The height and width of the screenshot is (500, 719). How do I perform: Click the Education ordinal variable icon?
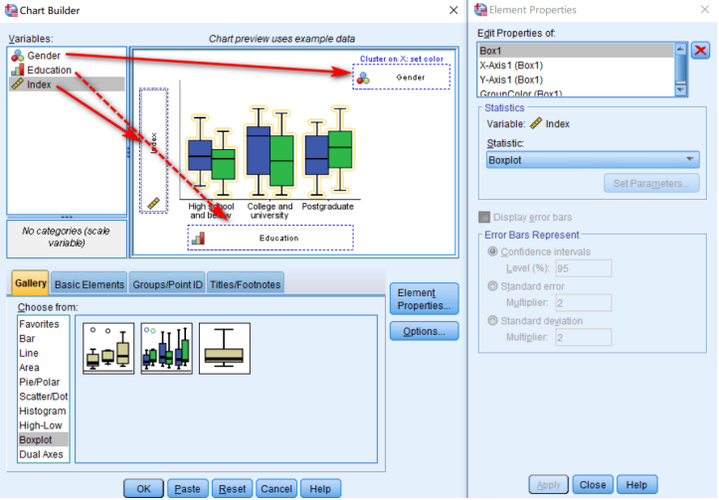pyautogui.click(x=17, y=70)
